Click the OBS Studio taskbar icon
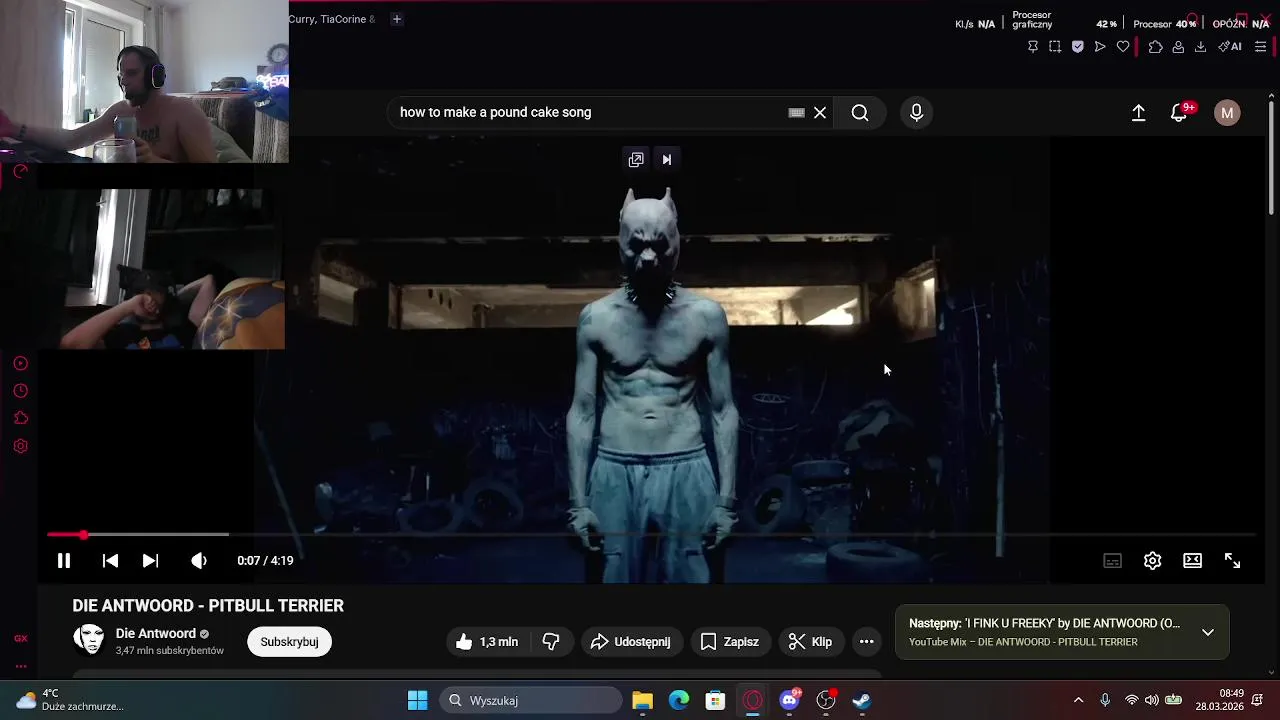The height and width of the screenshot is (720, 1280). point(826,700)
